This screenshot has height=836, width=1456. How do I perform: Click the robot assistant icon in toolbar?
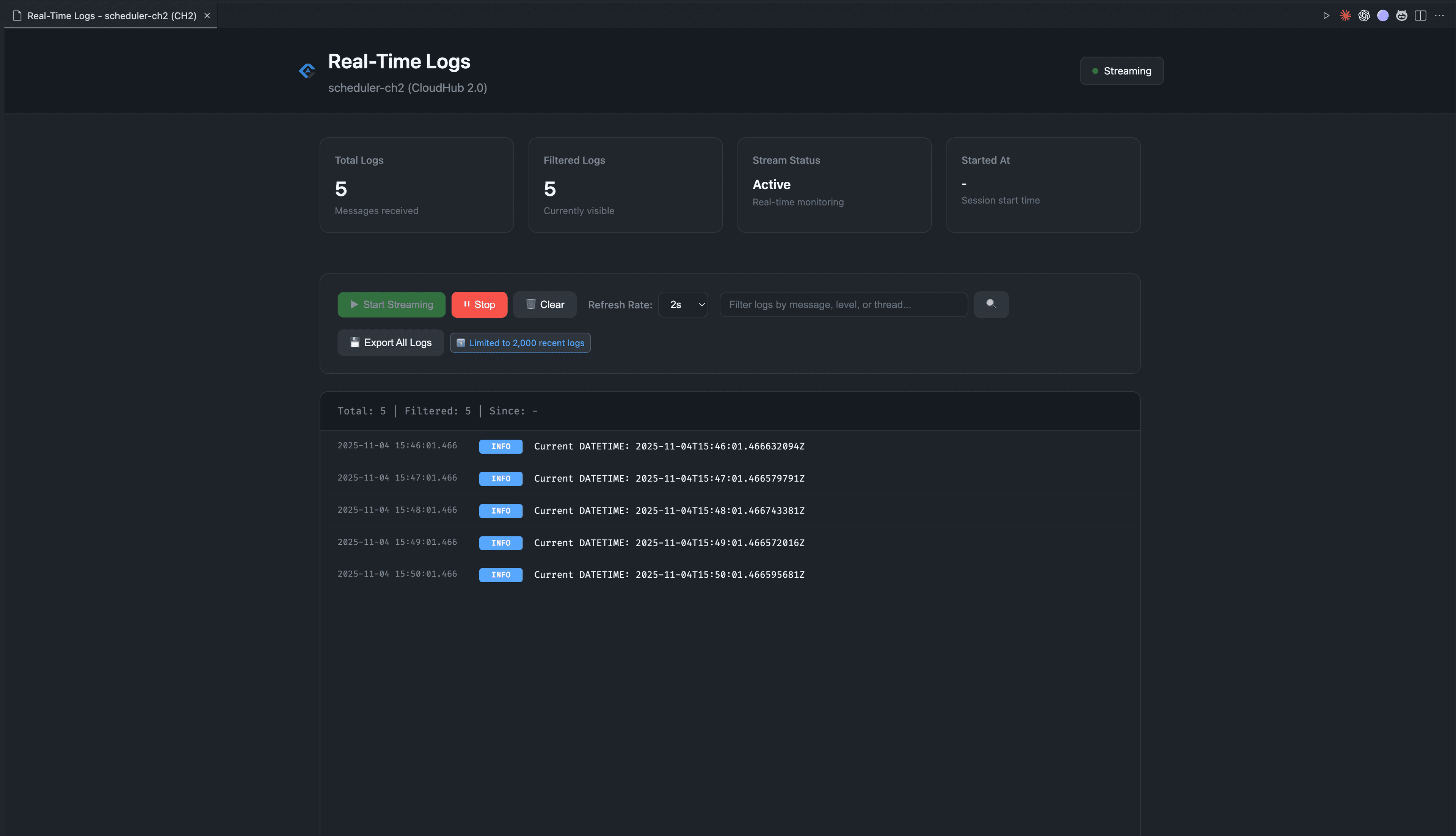point(1401,16)
